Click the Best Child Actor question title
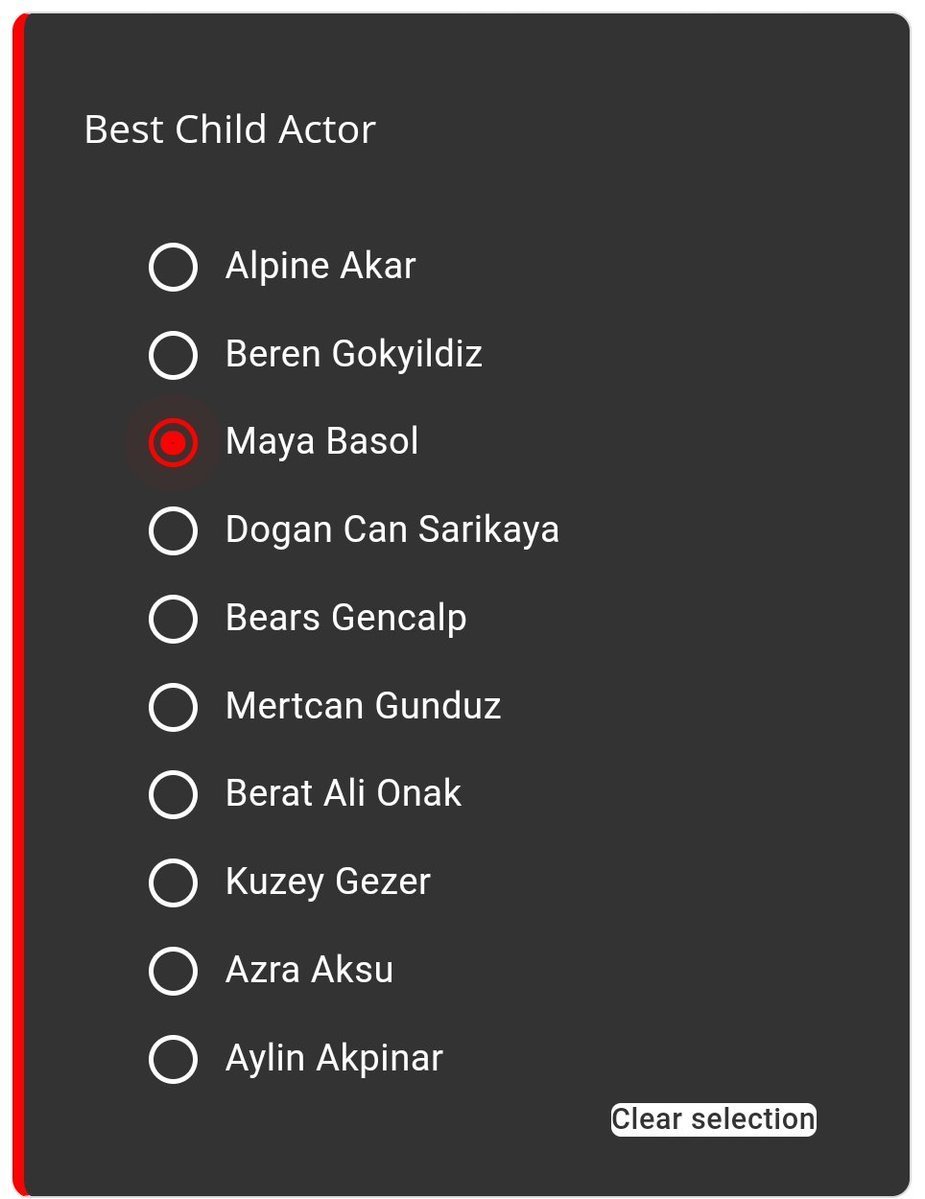Image resolution: width=925 pixels, height=1199 pixels. (229, 130)
